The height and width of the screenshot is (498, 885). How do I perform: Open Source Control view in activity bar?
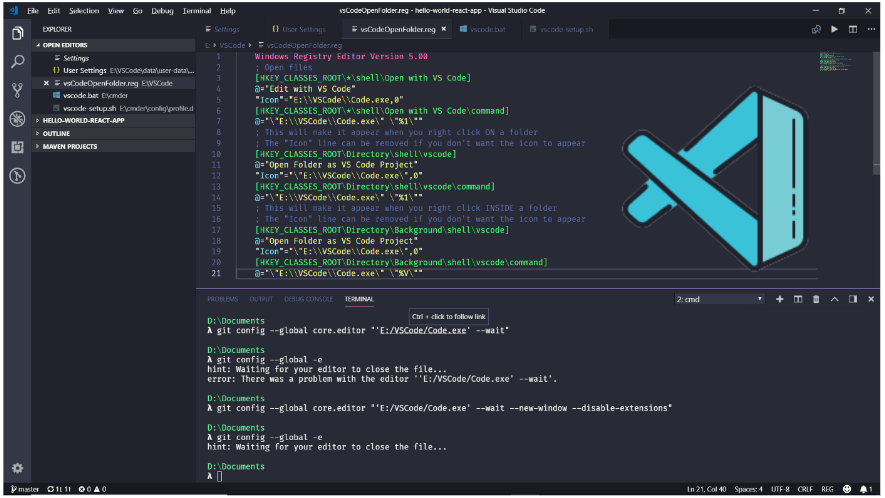17,90
